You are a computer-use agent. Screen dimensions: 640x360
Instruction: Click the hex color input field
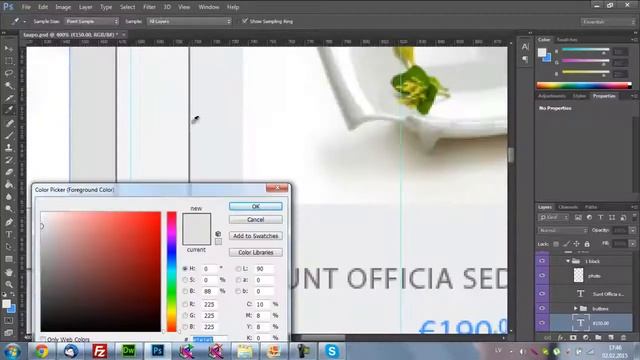point(209,339)
